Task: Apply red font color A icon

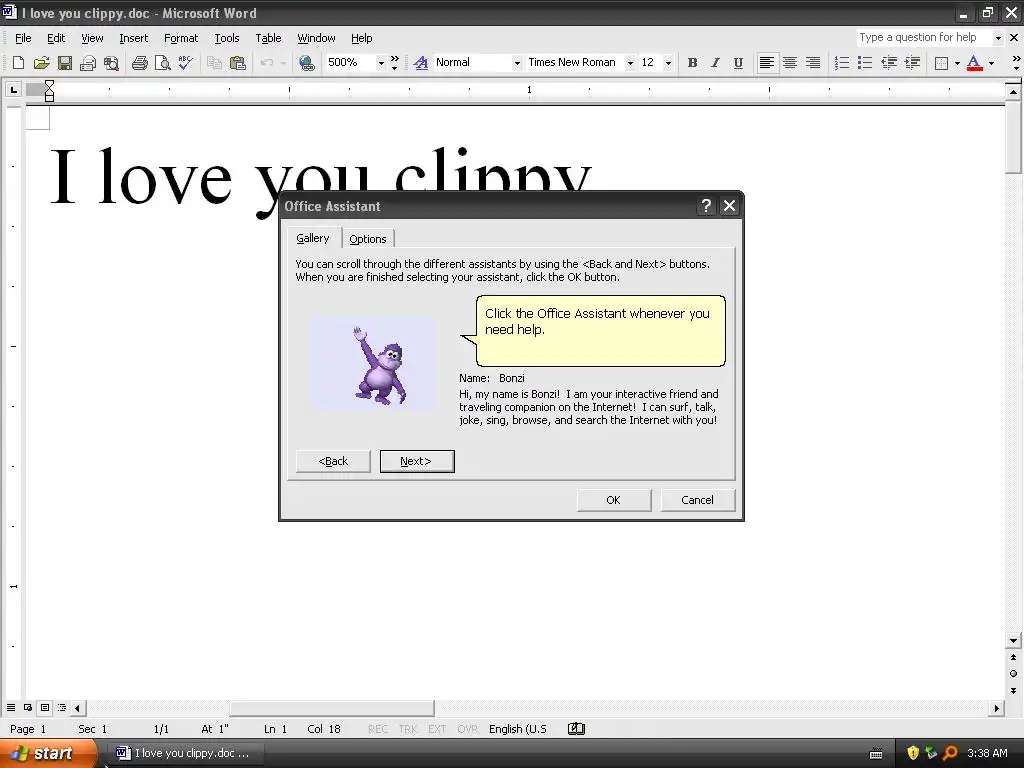Action: click(x=974, y=63)
